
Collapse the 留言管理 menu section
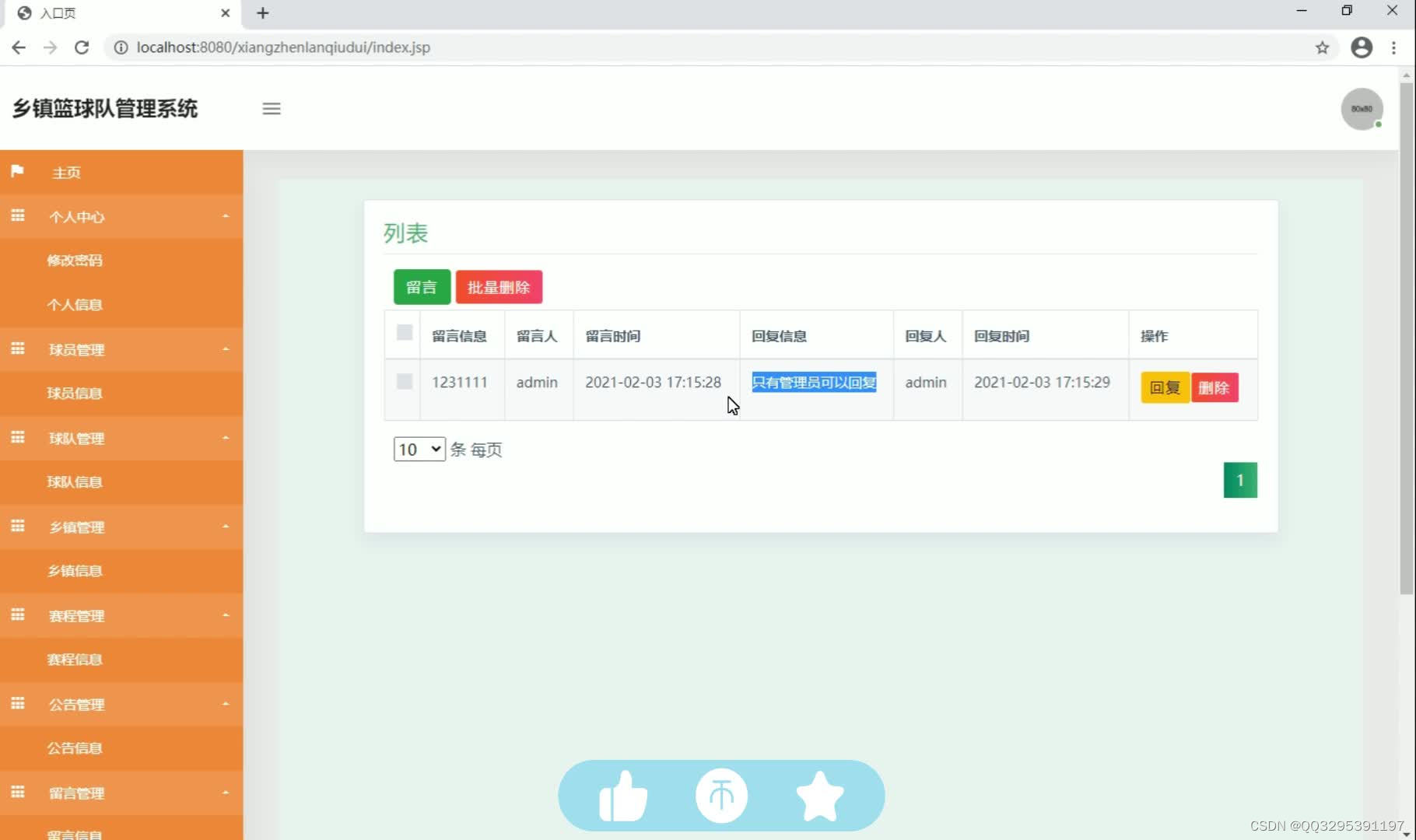point(226,793)
